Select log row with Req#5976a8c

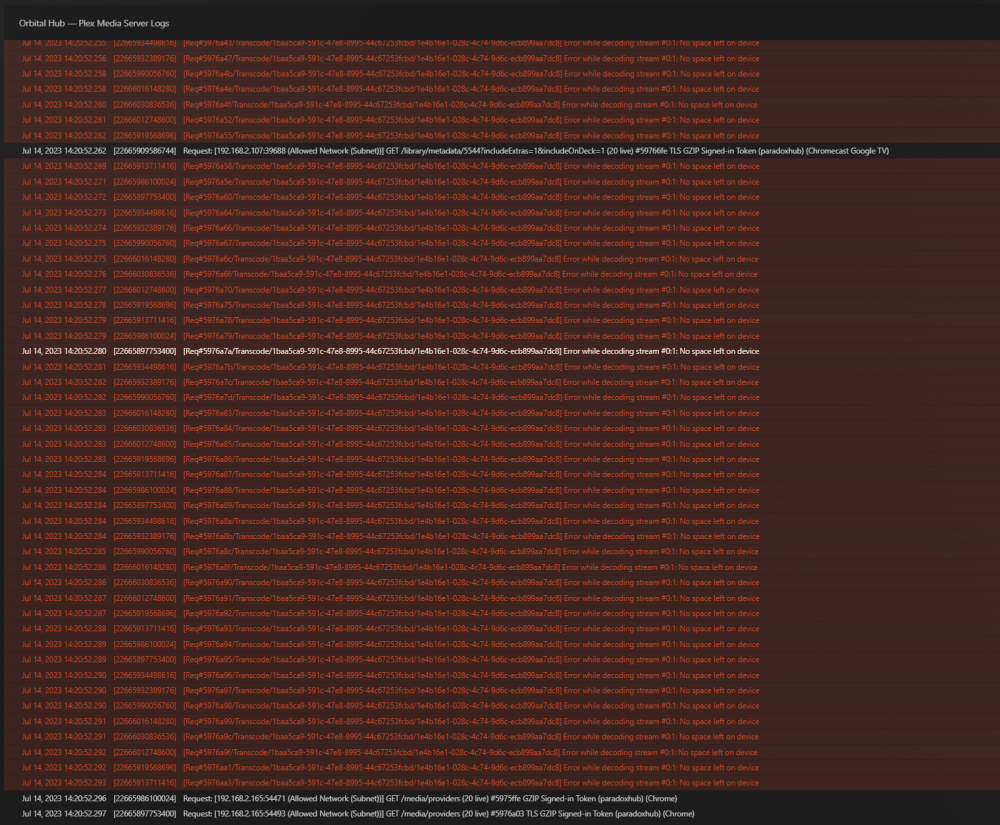point(500,552)
